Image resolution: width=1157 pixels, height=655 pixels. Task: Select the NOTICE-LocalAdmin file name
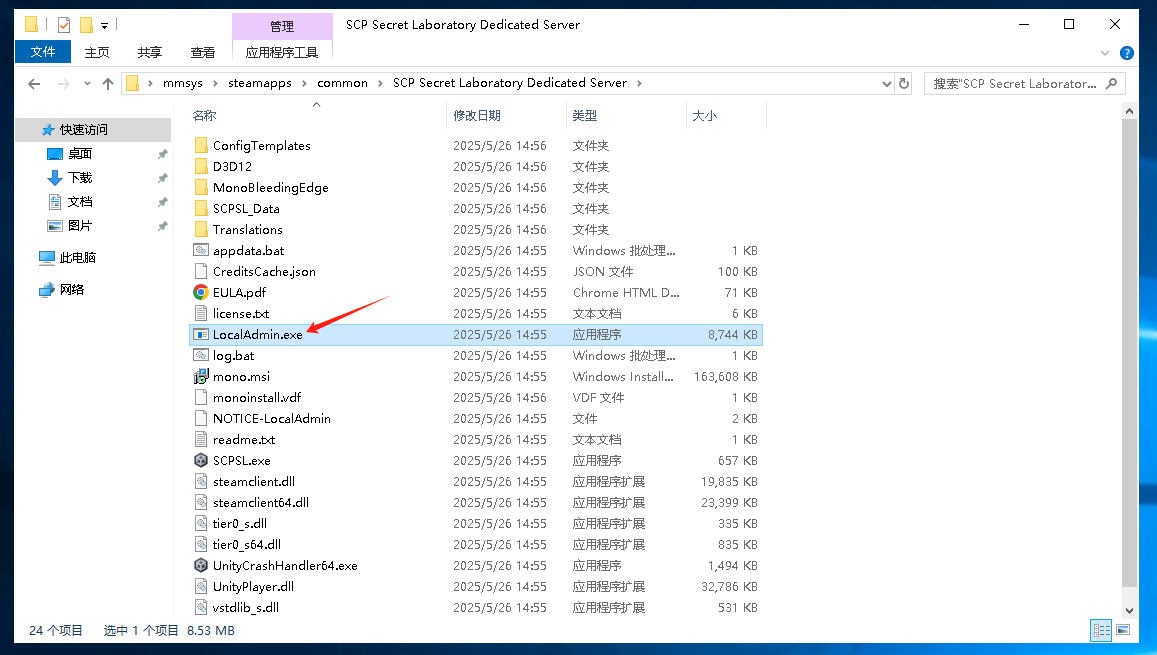pyautogui.click(x=272, y=418)
